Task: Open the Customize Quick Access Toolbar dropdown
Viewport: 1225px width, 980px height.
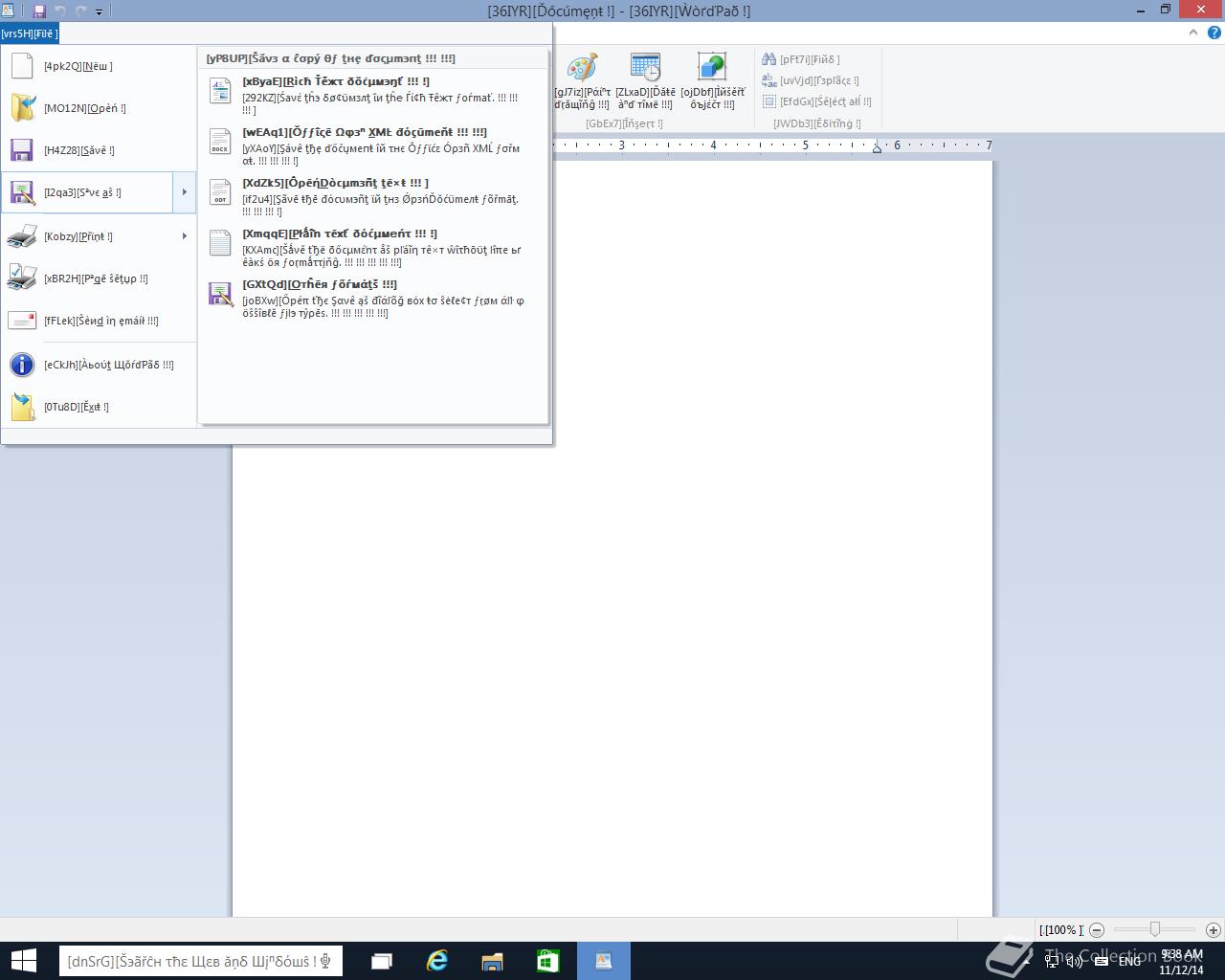Action: [99, 11]
